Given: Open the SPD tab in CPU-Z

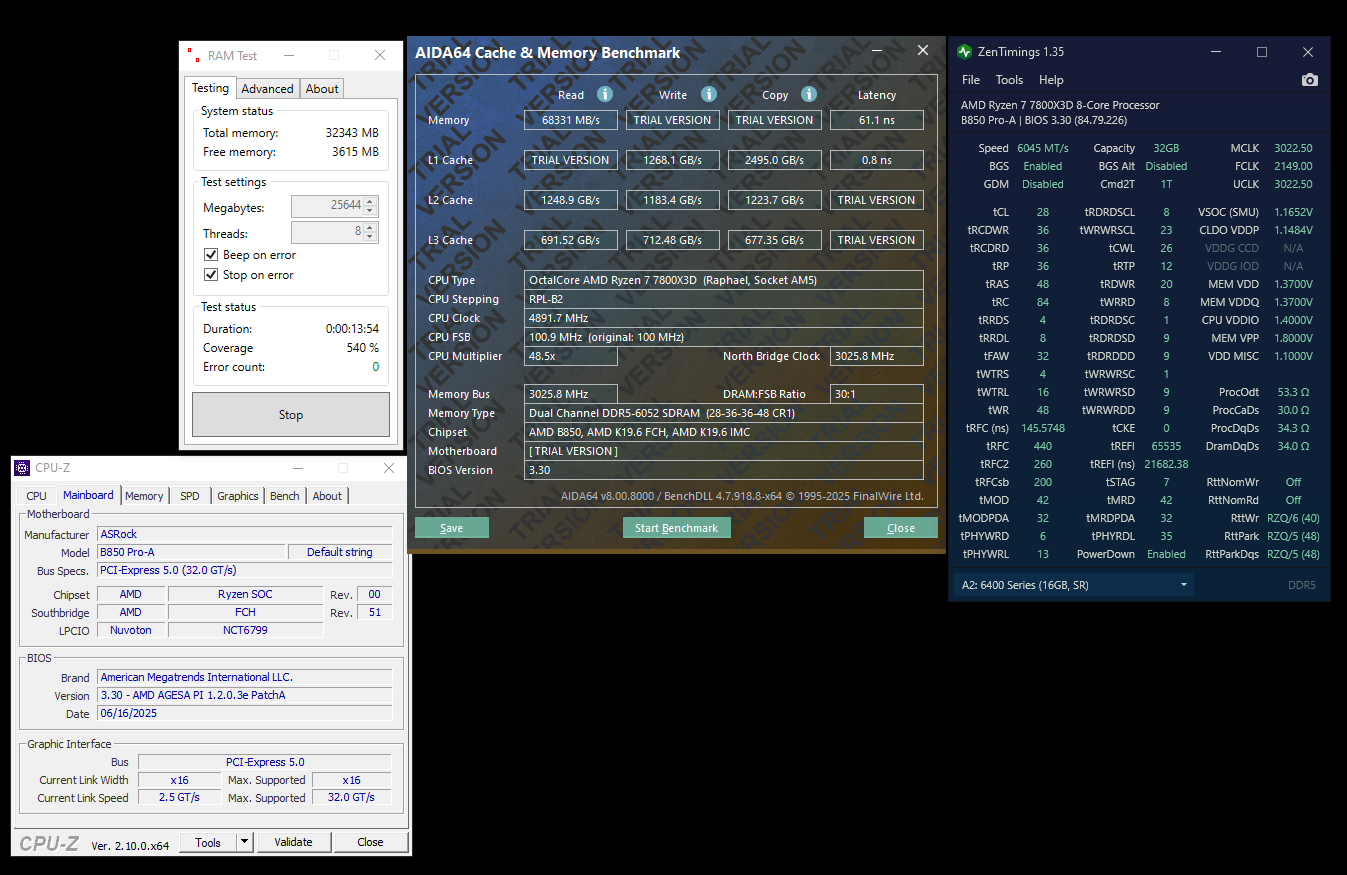Looking at the screenshot, I should pyautogui.click(x=190, y=496).
